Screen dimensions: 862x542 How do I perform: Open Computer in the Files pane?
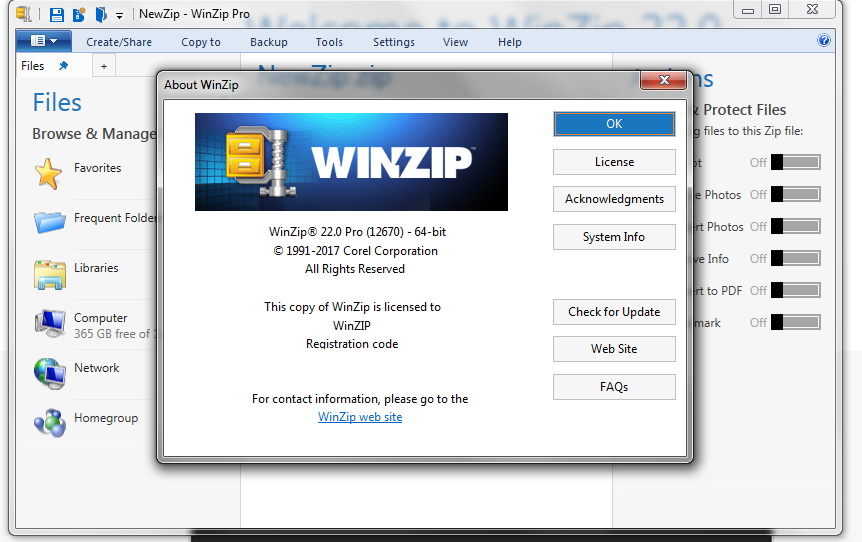coord(101,318)
